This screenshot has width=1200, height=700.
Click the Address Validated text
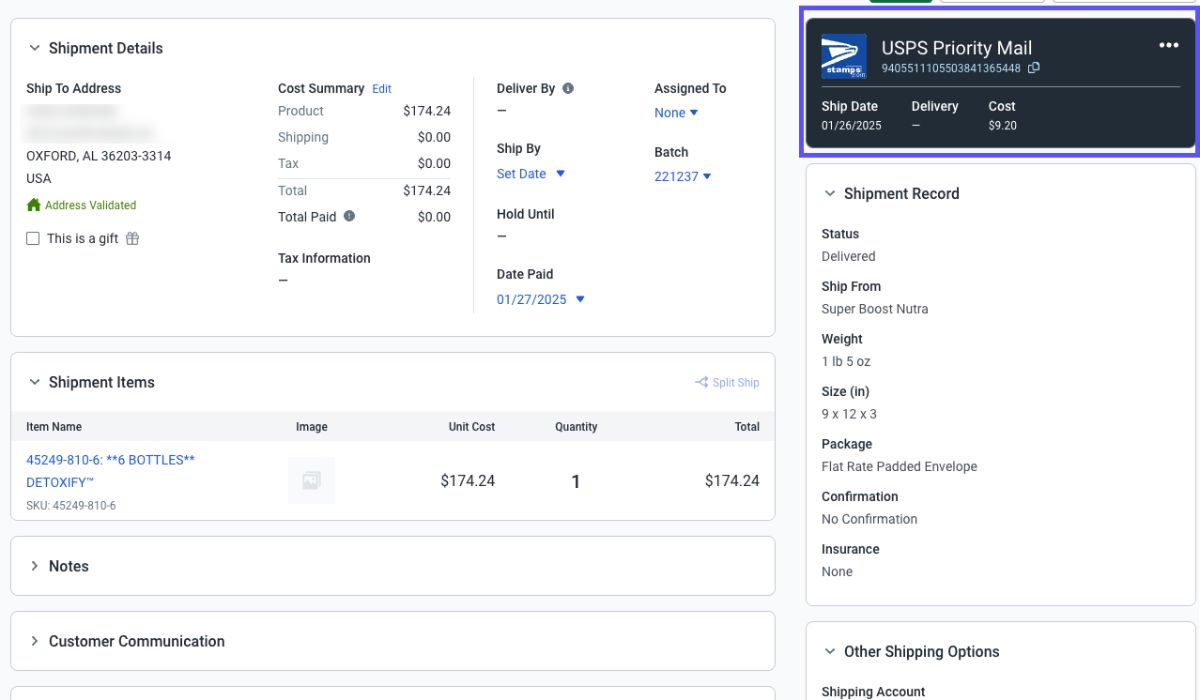pos(90,205)
